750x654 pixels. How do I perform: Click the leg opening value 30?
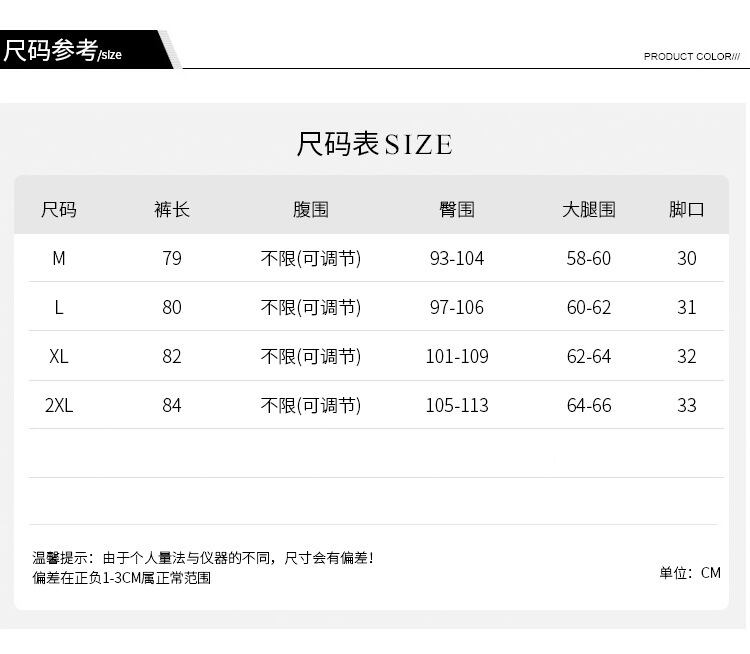[686, 258]
